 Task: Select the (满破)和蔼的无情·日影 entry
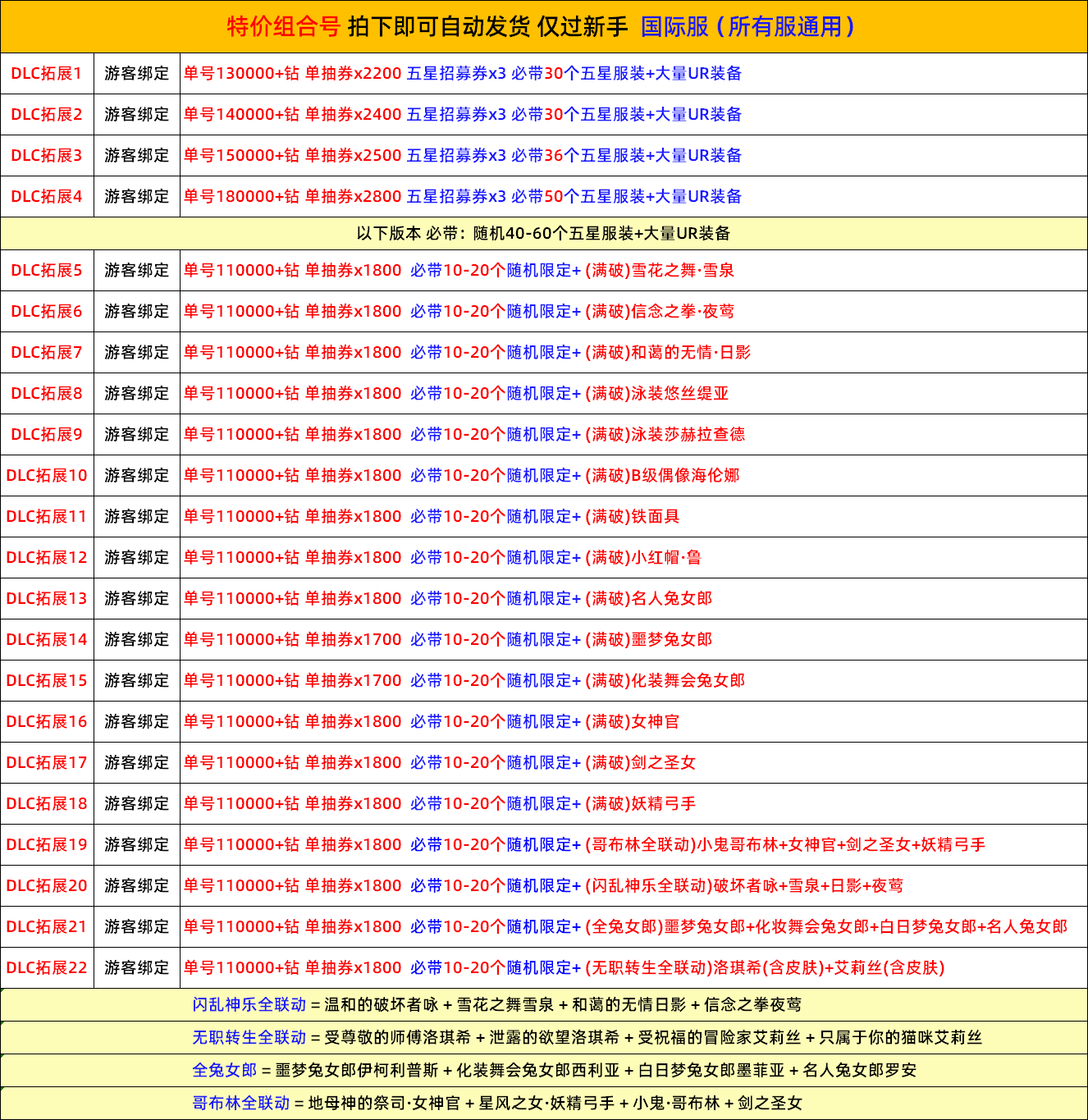(668, 353)
